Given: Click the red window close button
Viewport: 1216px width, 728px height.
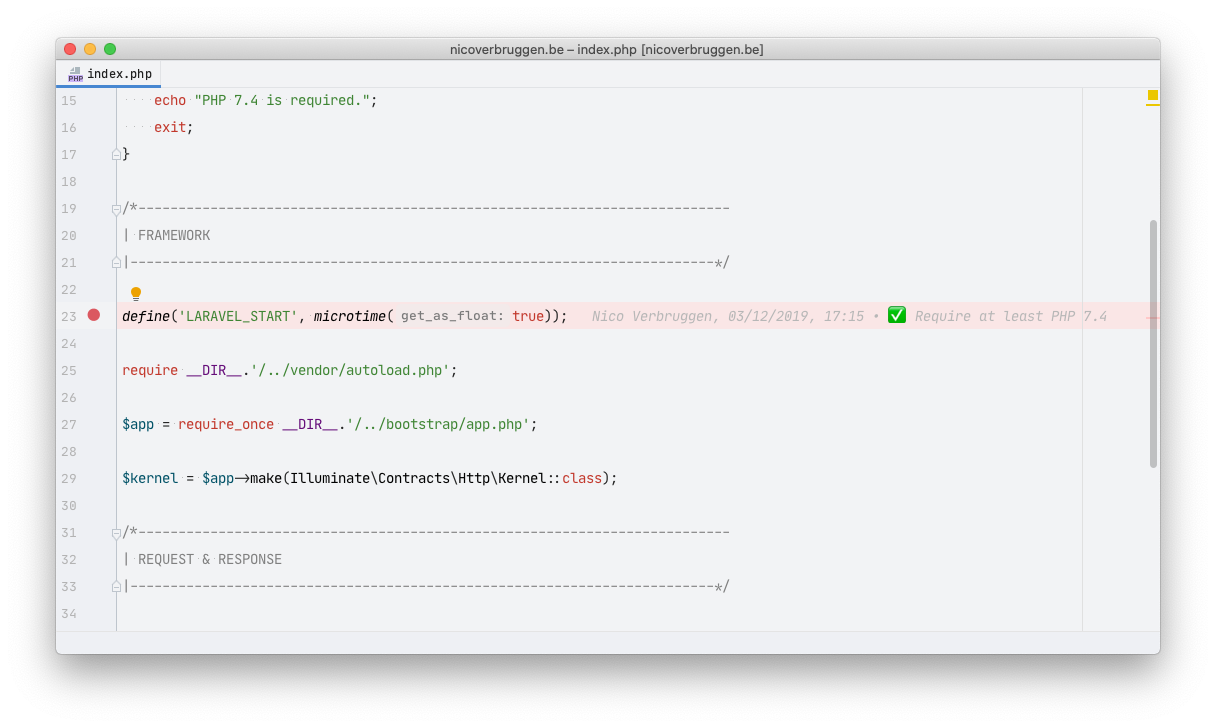Looking at the screenshot, I should (x=70, y=49).
